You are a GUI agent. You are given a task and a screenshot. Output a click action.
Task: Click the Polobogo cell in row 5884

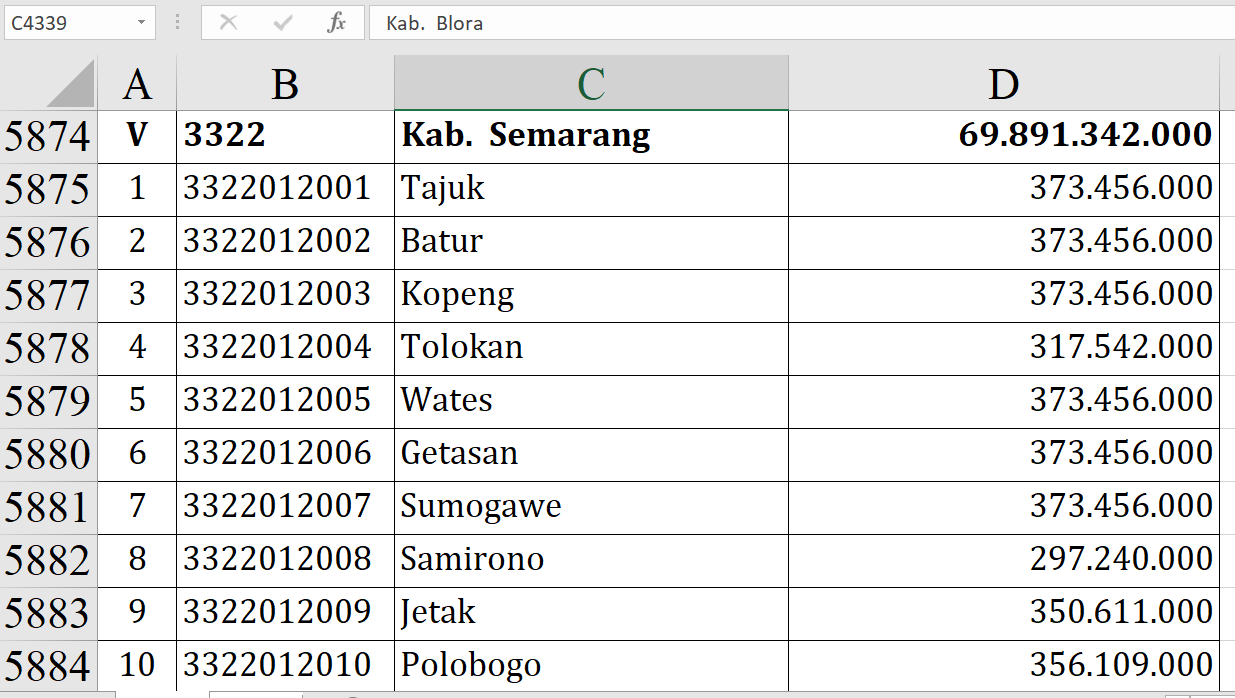click(x=590, y=665)
